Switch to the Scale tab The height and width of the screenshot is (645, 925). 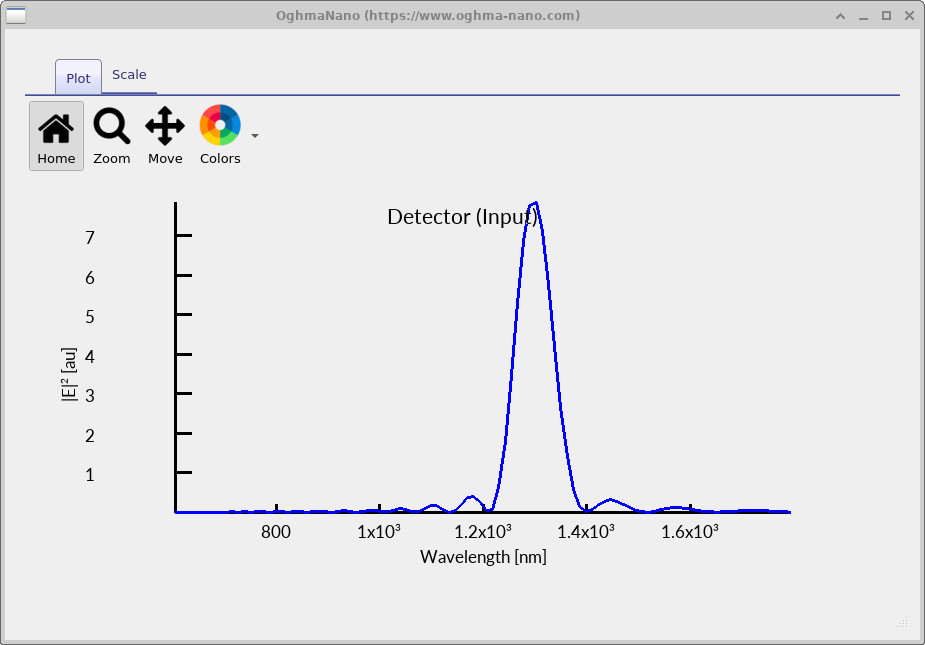[x=129, y=74]
